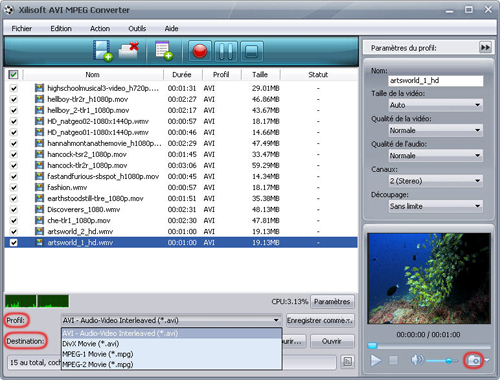The width and height of the screenshot is (500, 380).
Task: Open the log icon beside the status bar
Action: click(x=347, y=362)
